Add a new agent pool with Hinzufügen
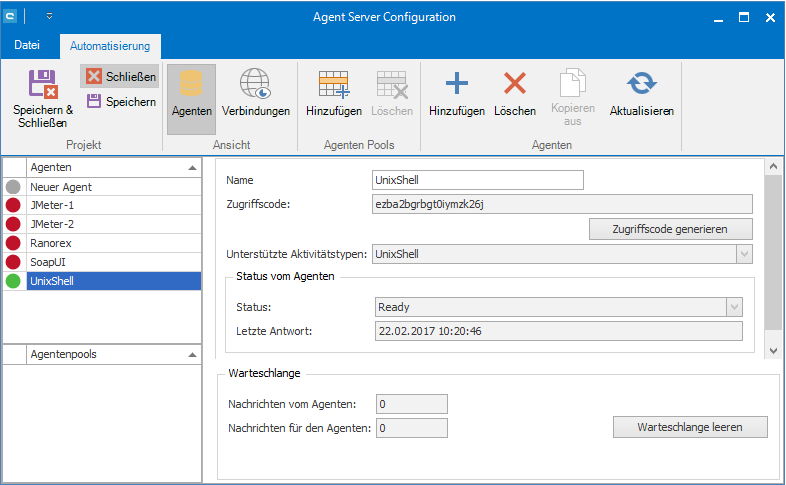Image resolution: width=786 pixels, height=485 pixels. tap(333, 86)
